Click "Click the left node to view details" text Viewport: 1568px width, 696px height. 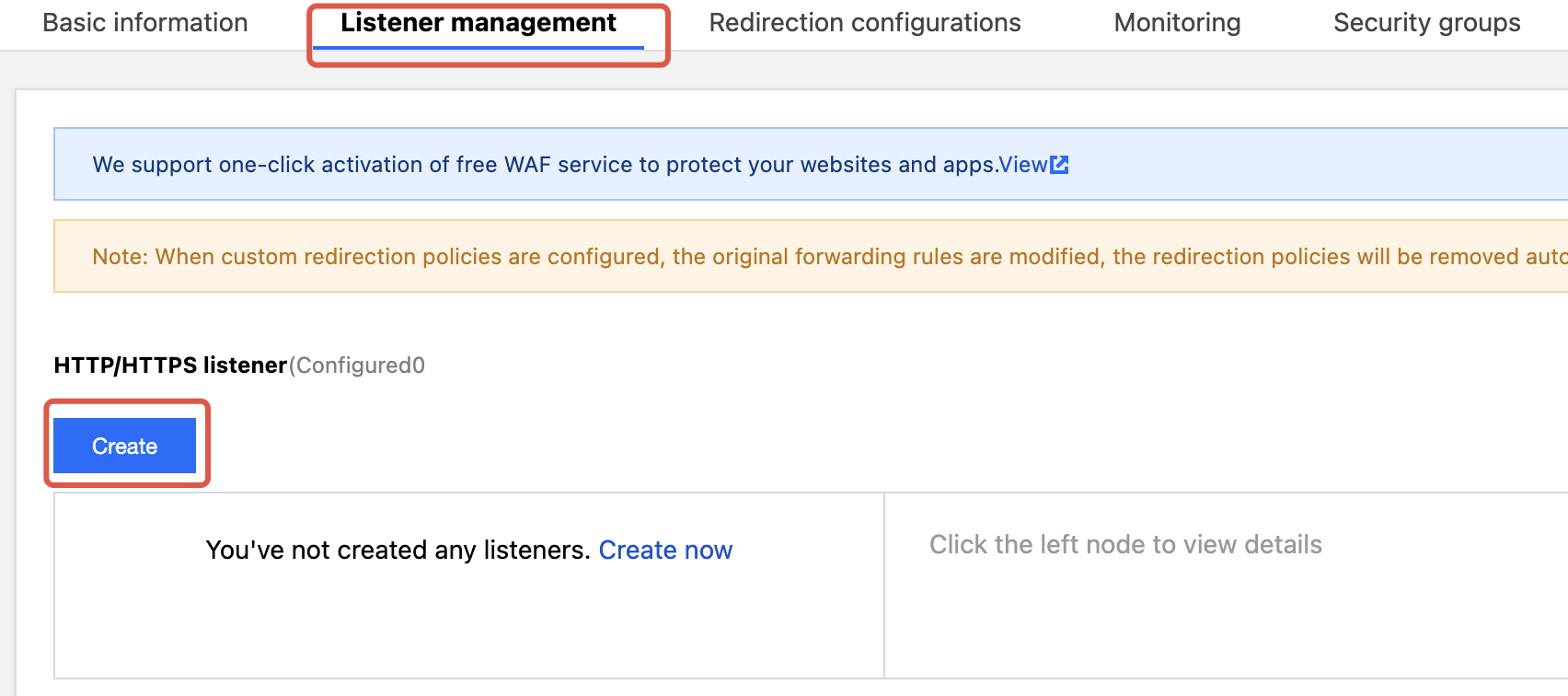click(x=1125, y=545)
